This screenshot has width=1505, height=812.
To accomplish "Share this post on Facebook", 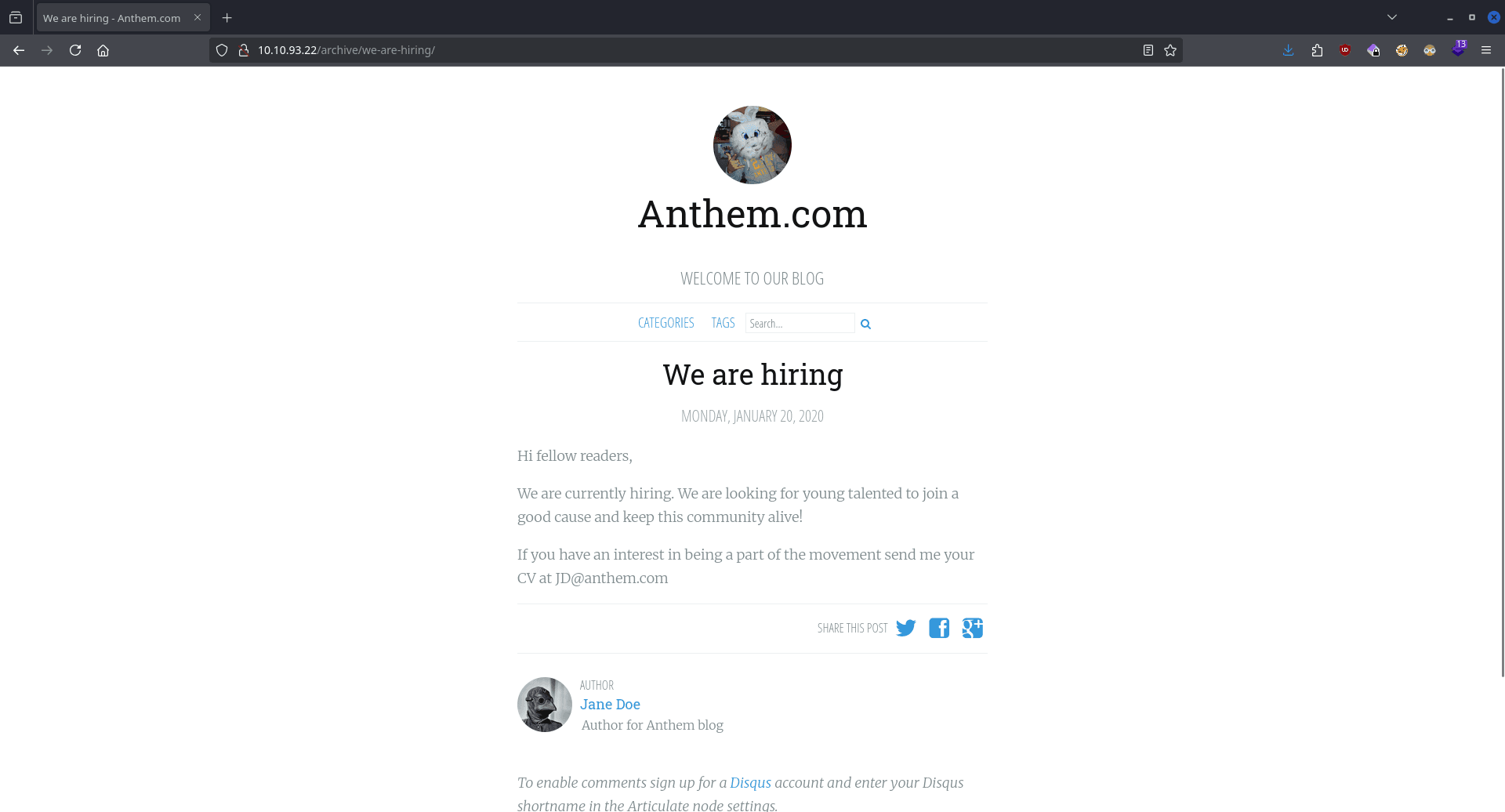I will (939, 628).
